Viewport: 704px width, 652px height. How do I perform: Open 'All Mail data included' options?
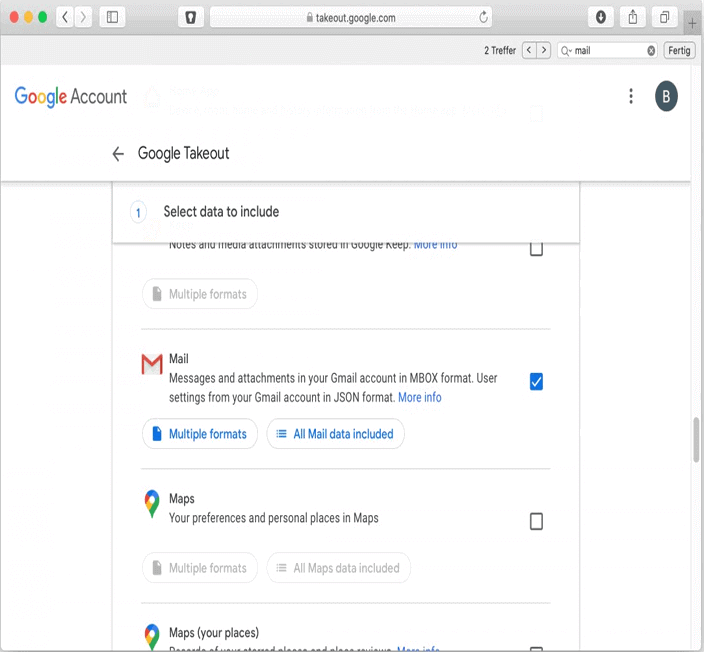(335, 434)
